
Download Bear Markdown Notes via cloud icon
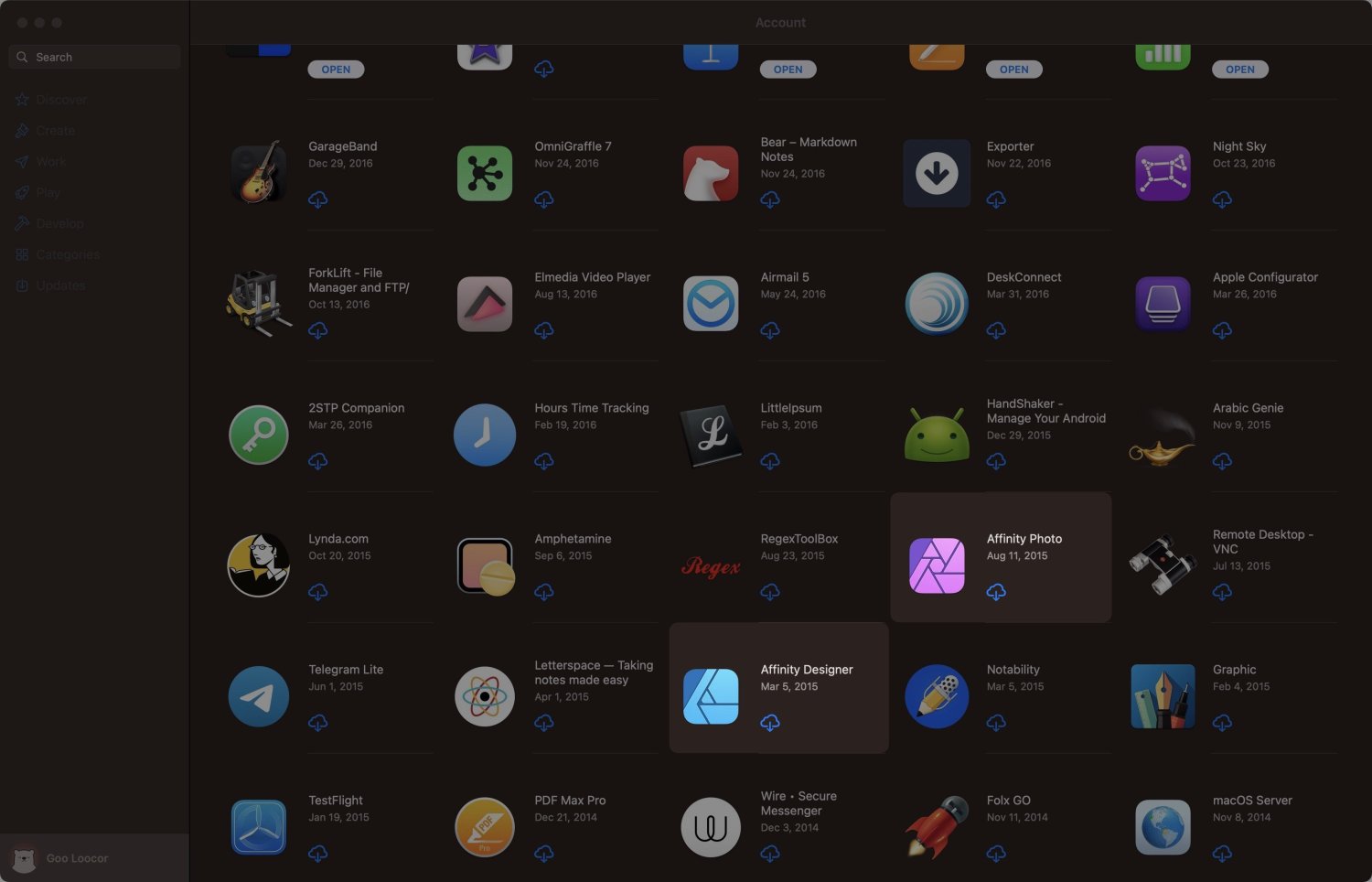pyautogui.click(x=770, y=199)
